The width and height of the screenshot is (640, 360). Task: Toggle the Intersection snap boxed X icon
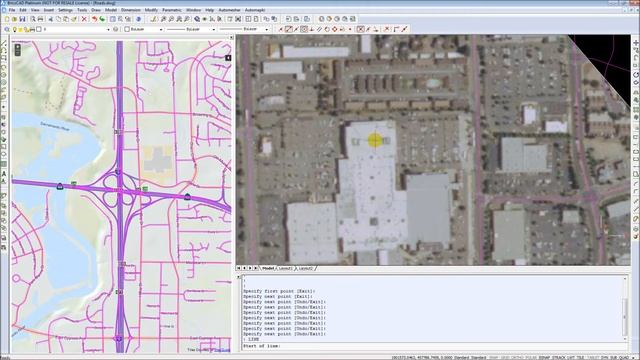pos(360,29)
